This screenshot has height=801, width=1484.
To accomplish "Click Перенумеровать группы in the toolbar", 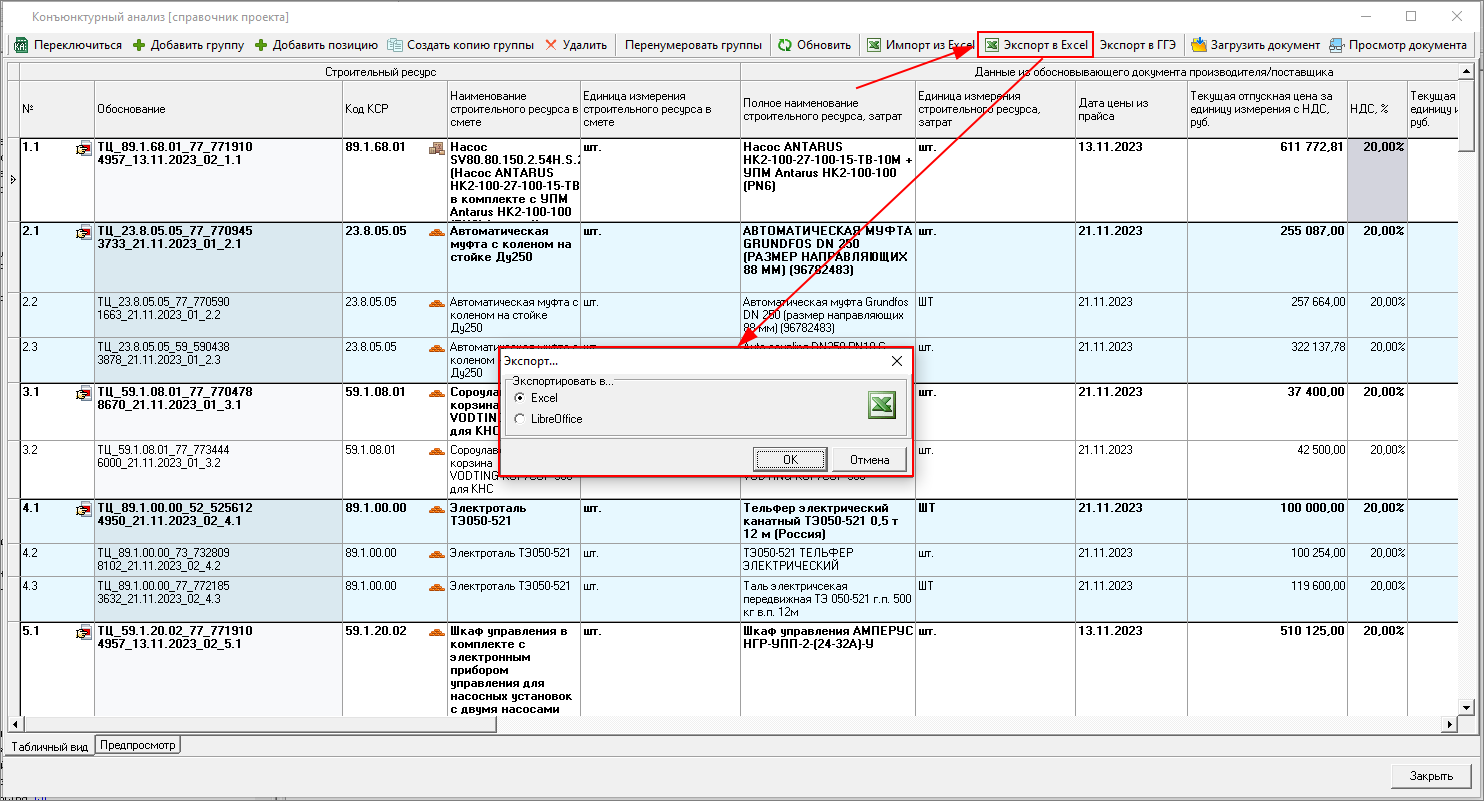I will (x=692, y=45).
